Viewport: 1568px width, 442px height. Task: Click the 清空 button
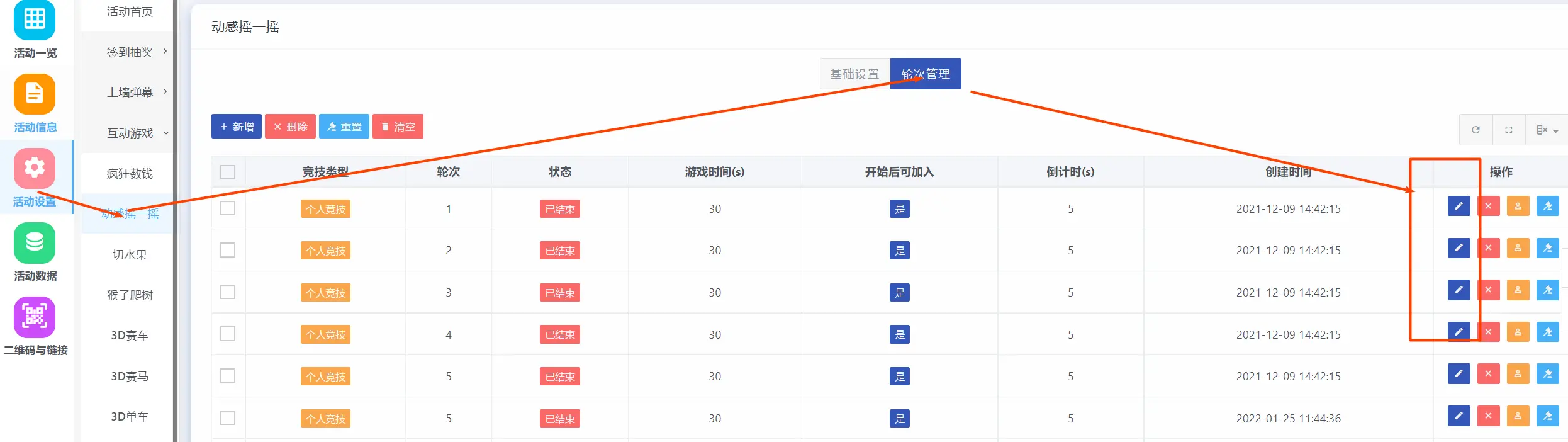[x=398, y=127]
